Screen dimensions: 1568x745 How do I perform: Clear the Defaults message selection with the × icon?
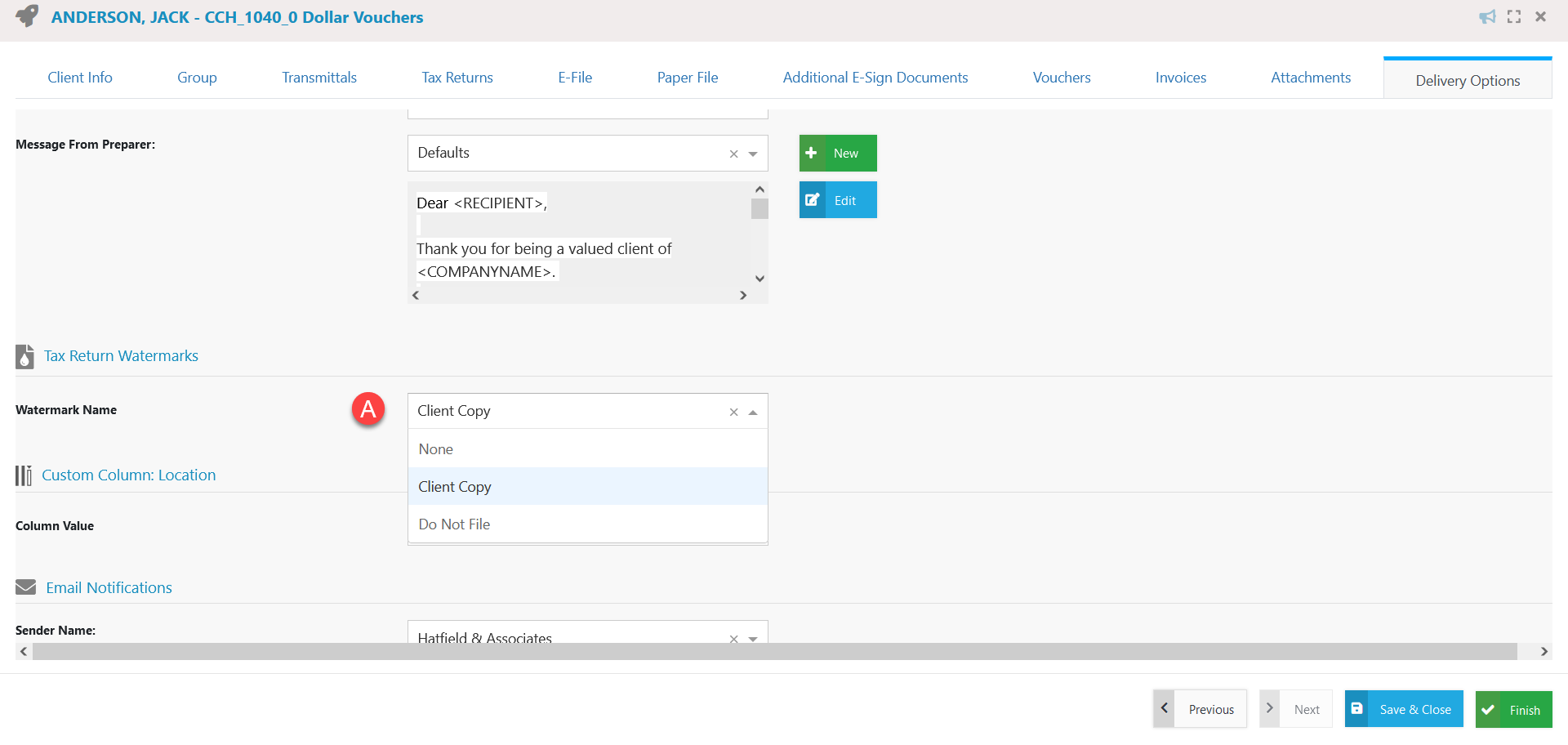734,154
